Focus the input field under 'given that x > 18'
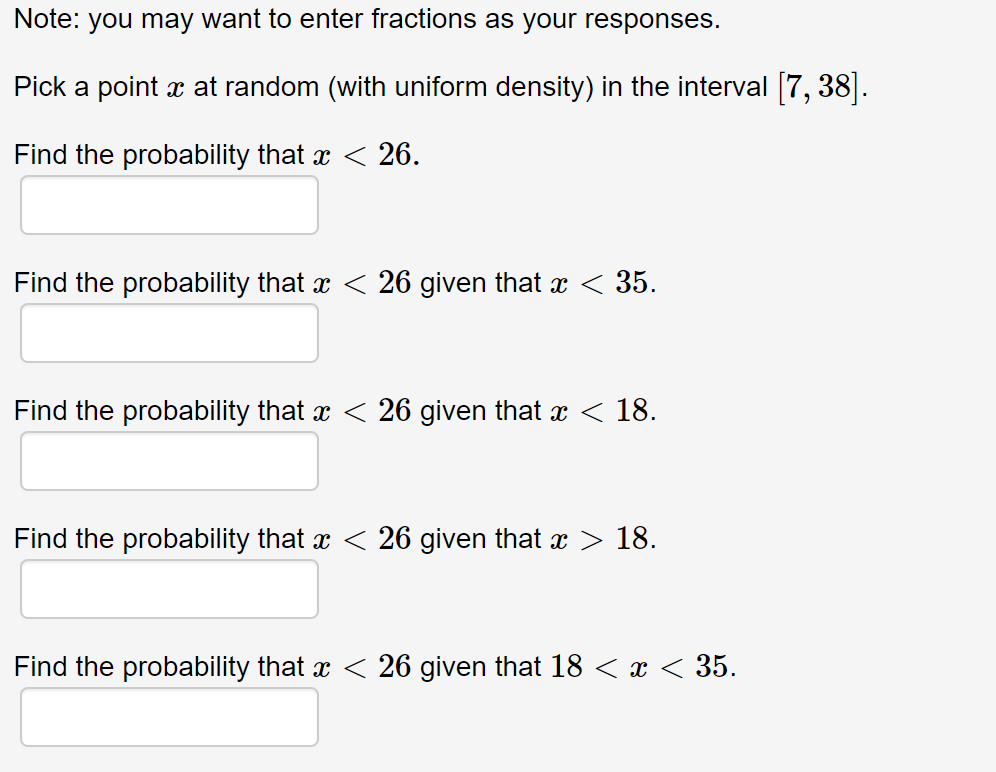 click(168, 589)
